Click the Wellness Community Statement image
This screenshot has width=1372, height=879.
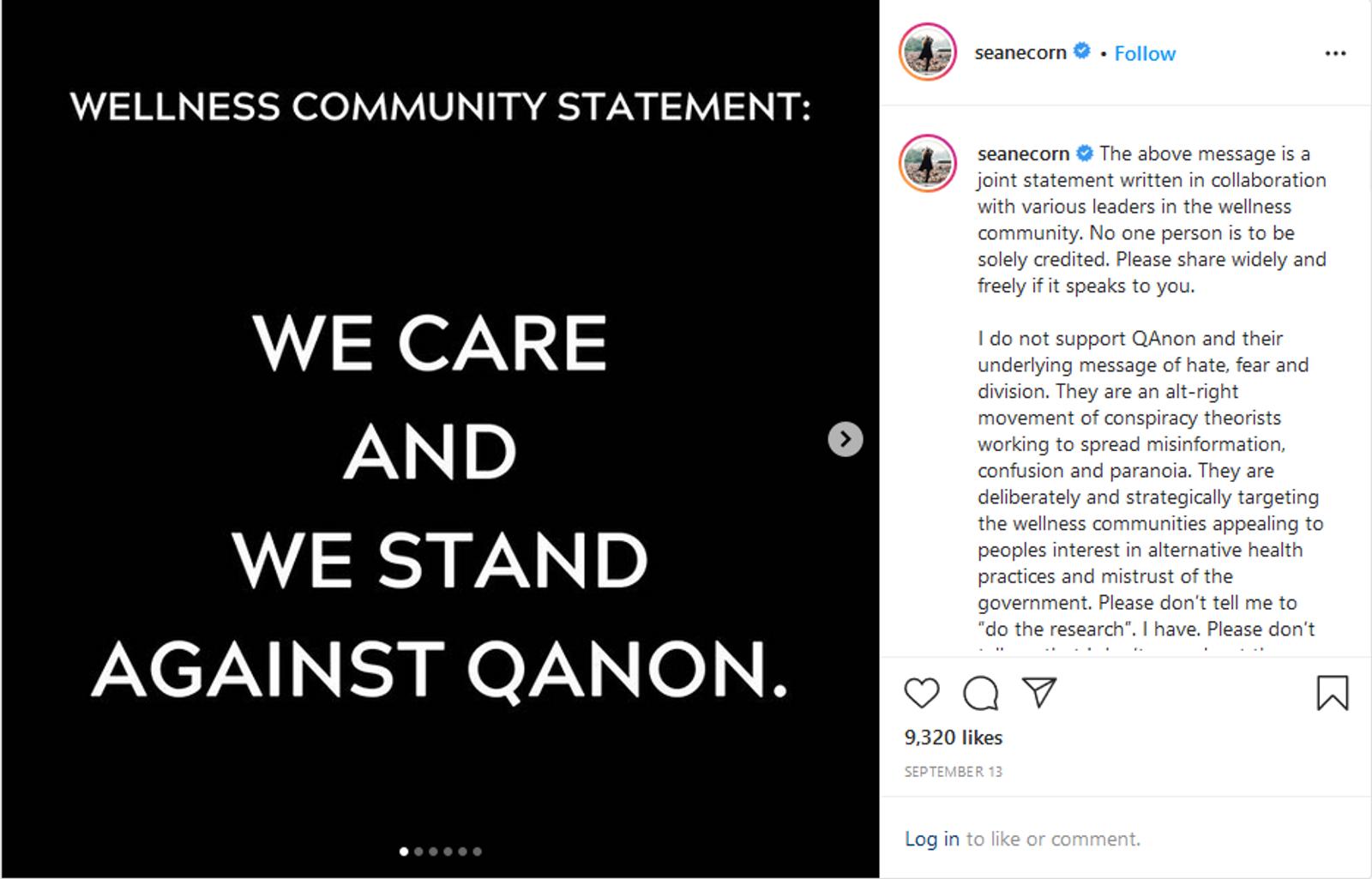coord(440,438)
